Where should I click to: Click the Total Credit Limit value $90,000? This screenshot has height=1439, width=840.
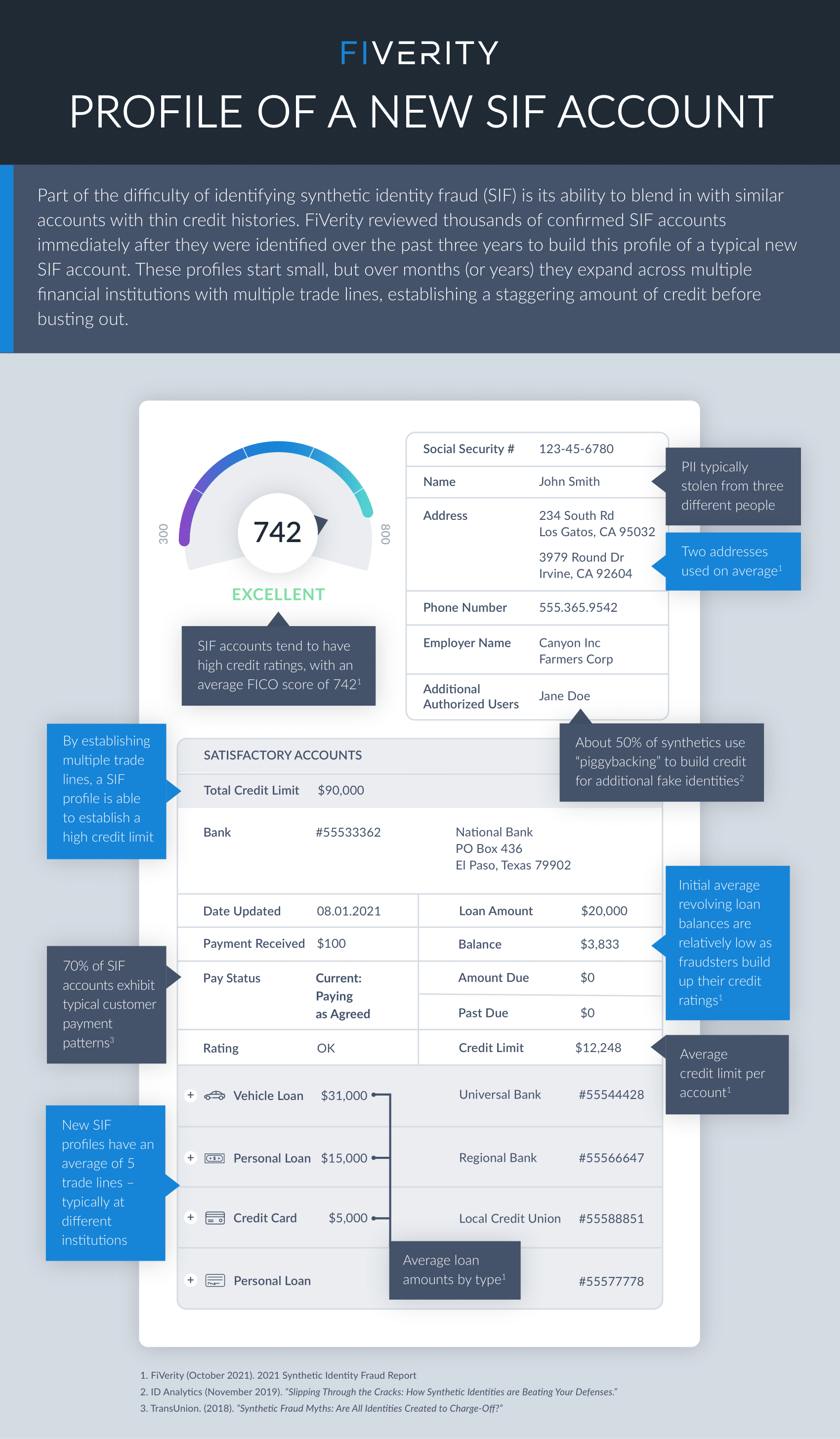coord(341,790)
